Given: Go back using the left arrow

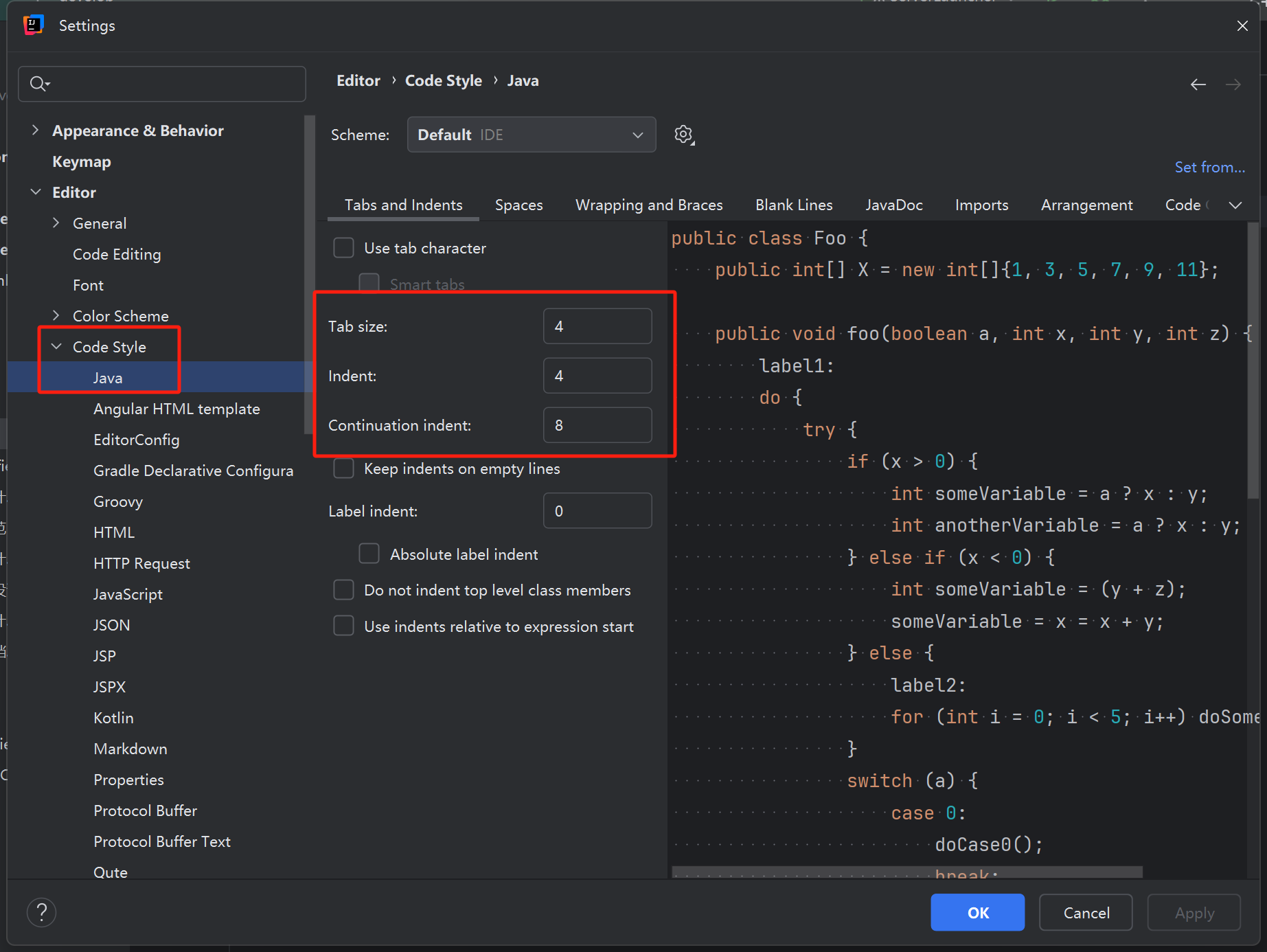Looking at the screenshot, I should tap(1198, 84).
